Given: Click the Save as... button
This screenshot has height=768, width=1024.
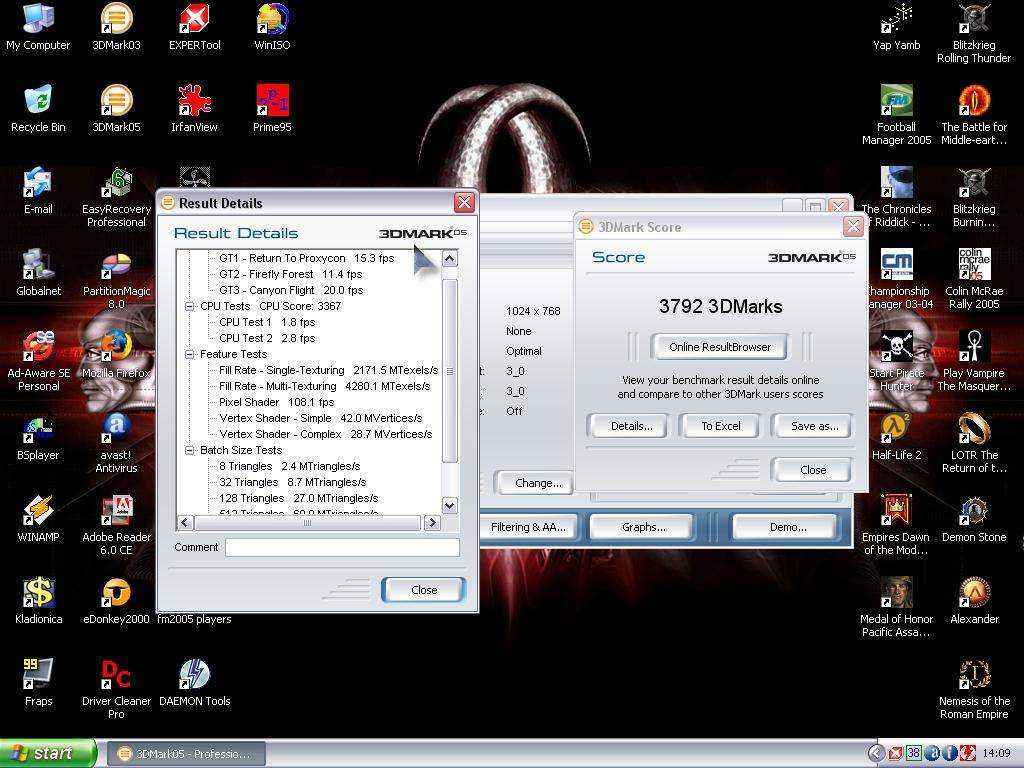Looking at the screenshot, I should pos(813,426).
